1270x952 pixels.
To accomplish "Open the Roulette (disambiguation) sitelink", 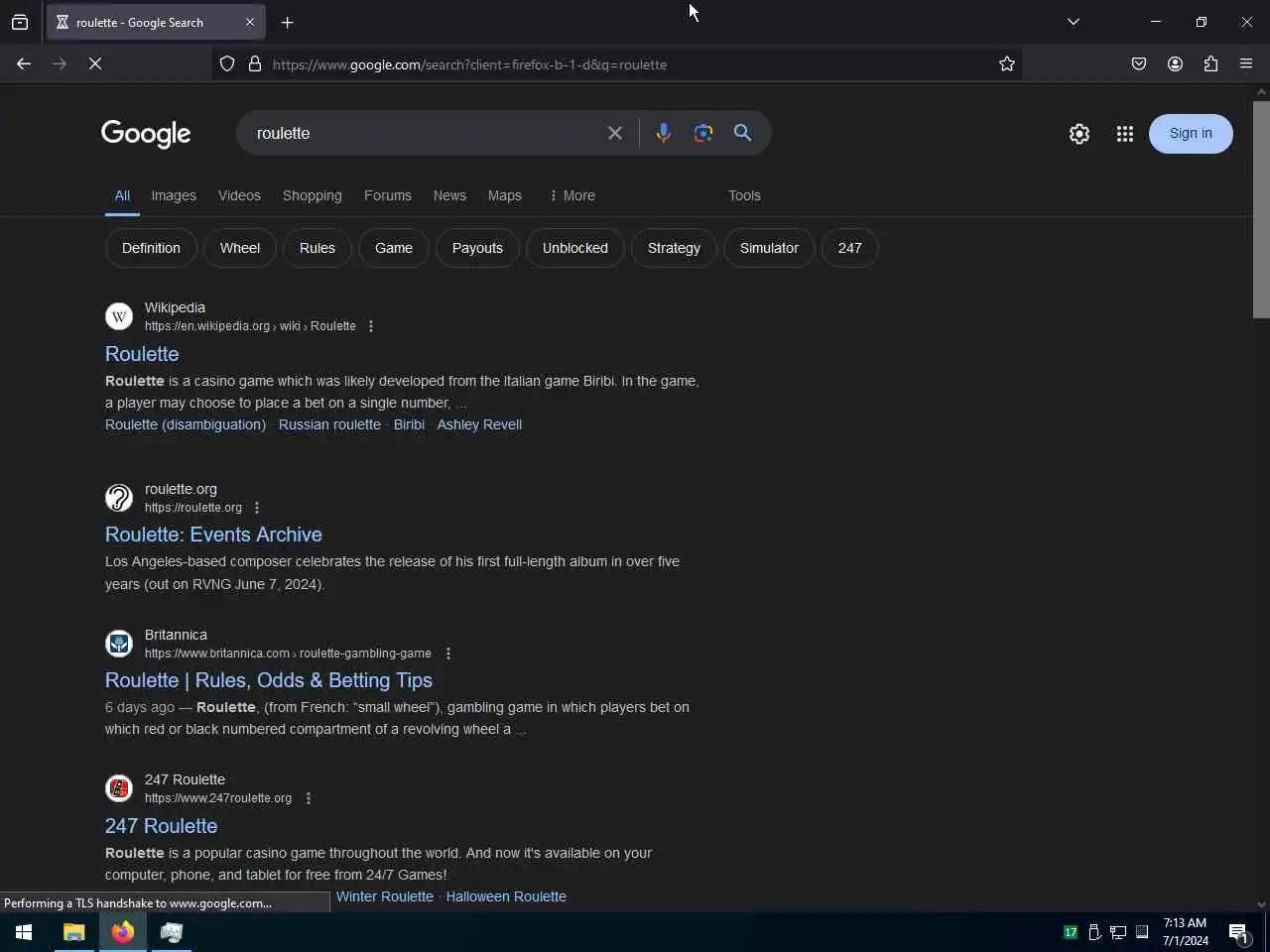I will click(x=186, y=424).
